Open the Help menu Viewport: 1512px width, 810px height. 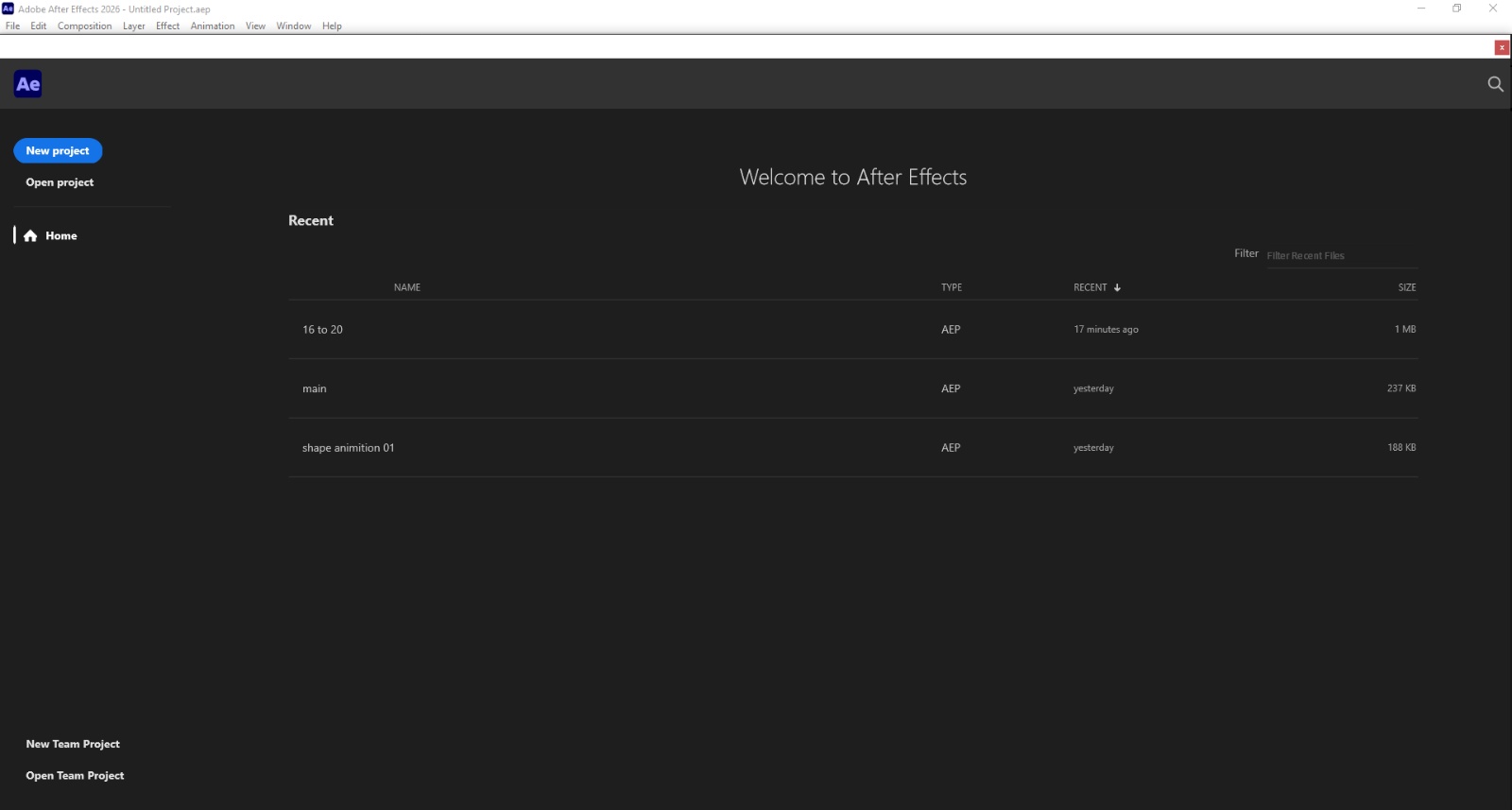332,26
